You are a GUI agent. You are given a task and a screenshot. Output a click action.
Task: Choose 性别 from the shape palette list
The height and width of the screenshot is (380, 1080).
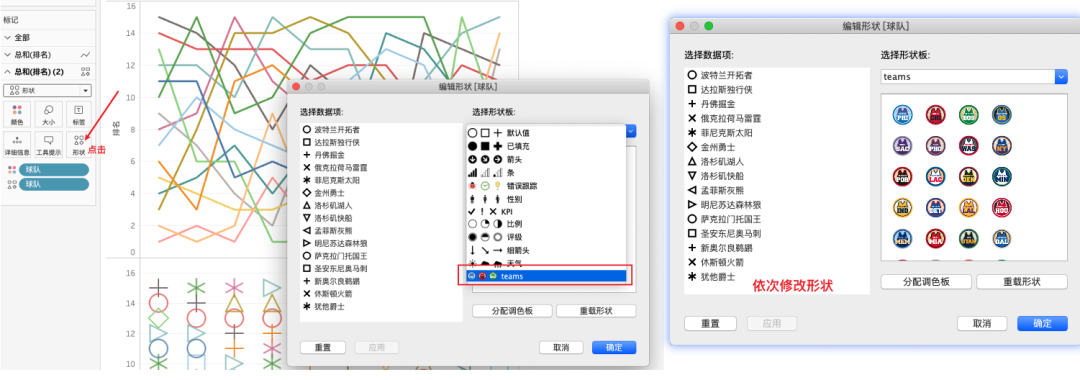point(546,198)
